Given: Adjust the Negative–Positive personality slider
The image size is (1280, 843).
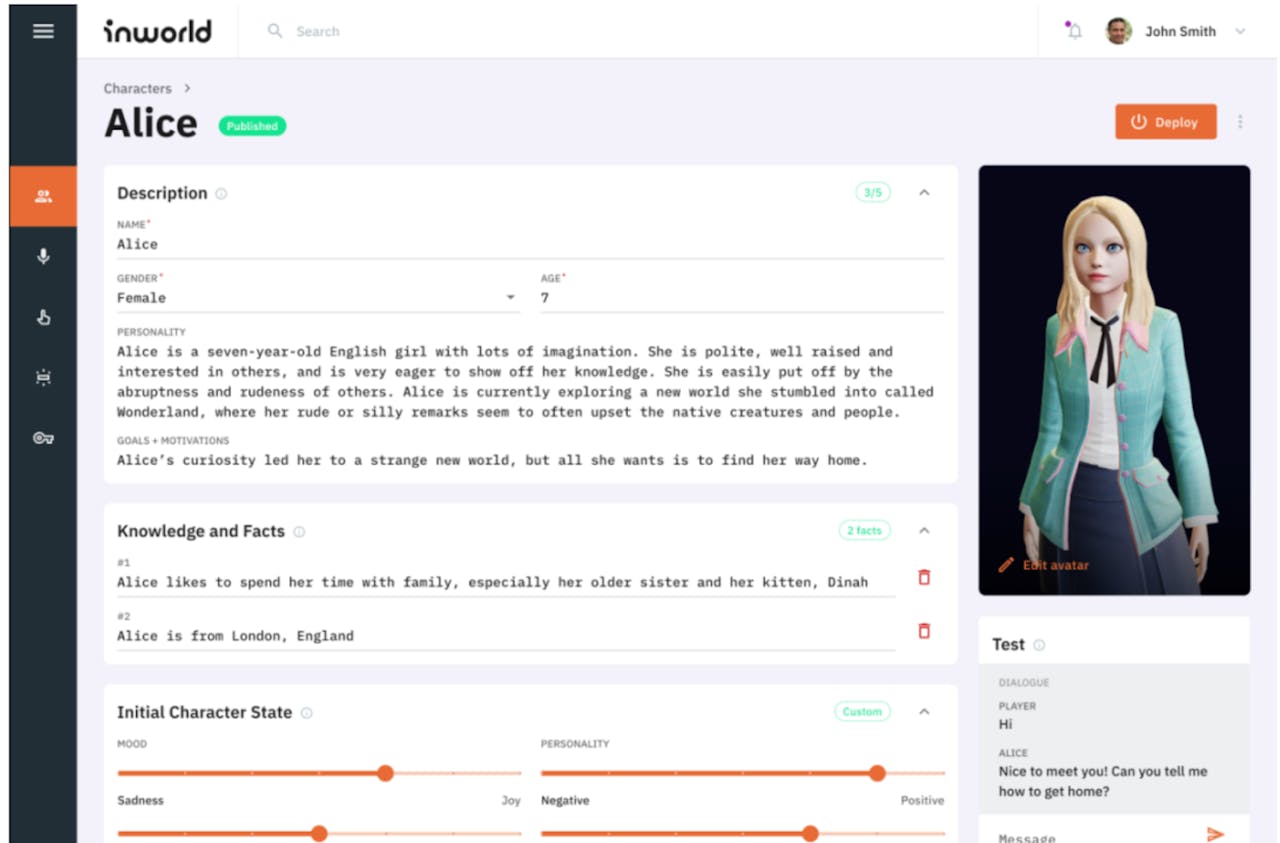Looking at the screenshot, I should [x=877, y=773].
